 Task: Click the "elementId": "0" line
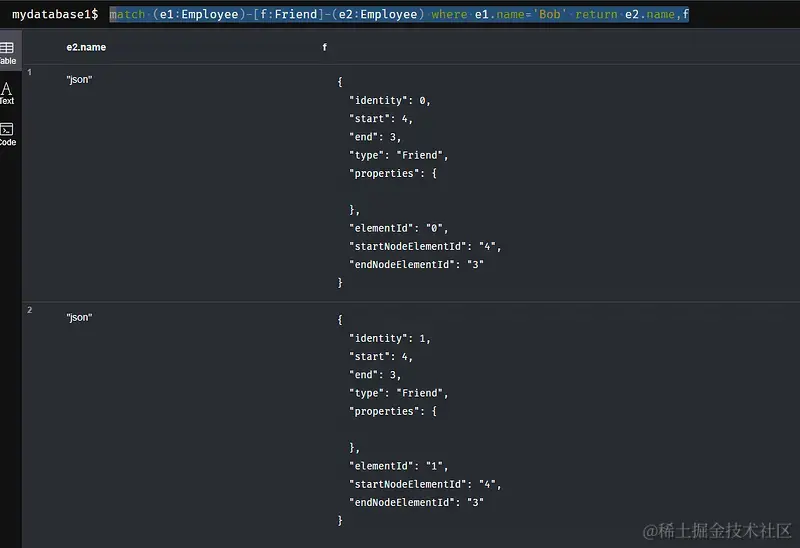(x=398, y=228)
